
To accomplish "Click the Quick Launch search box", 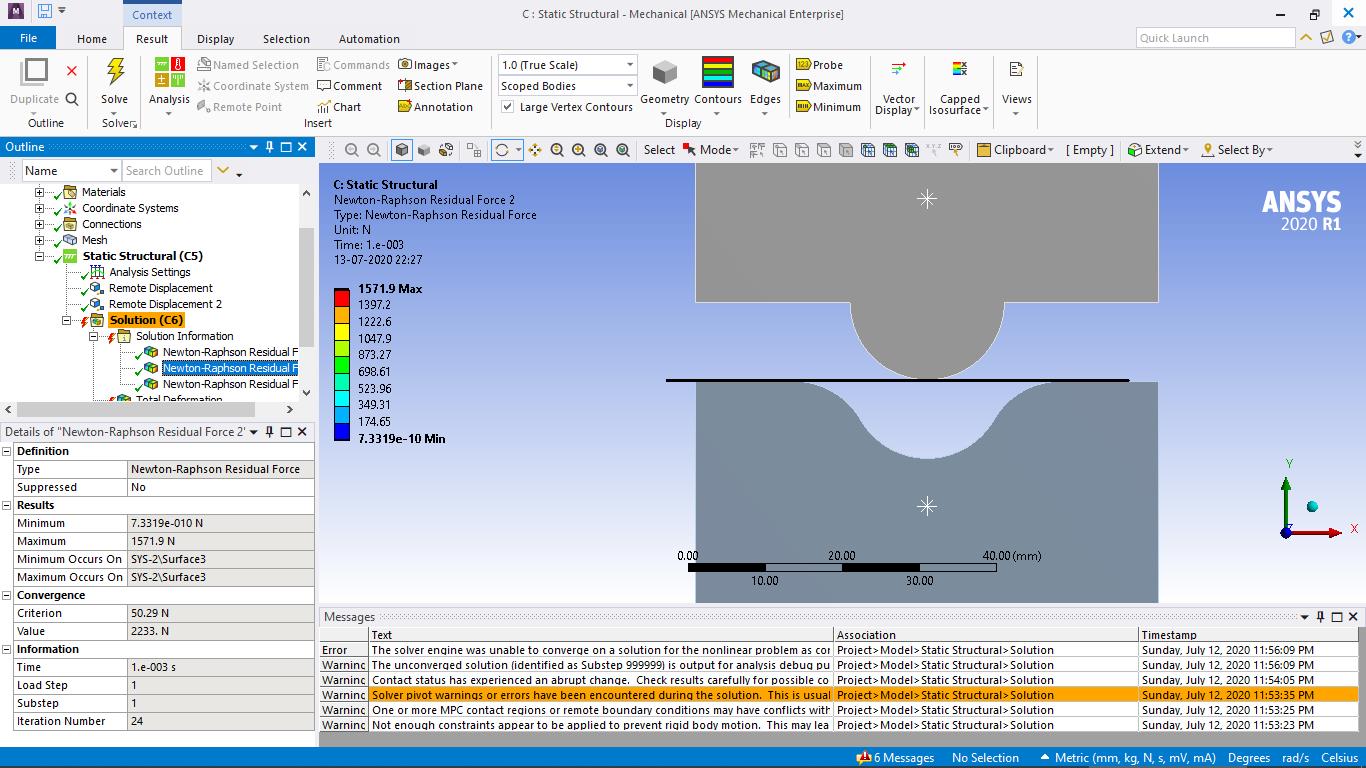I will coord(1216,38).
